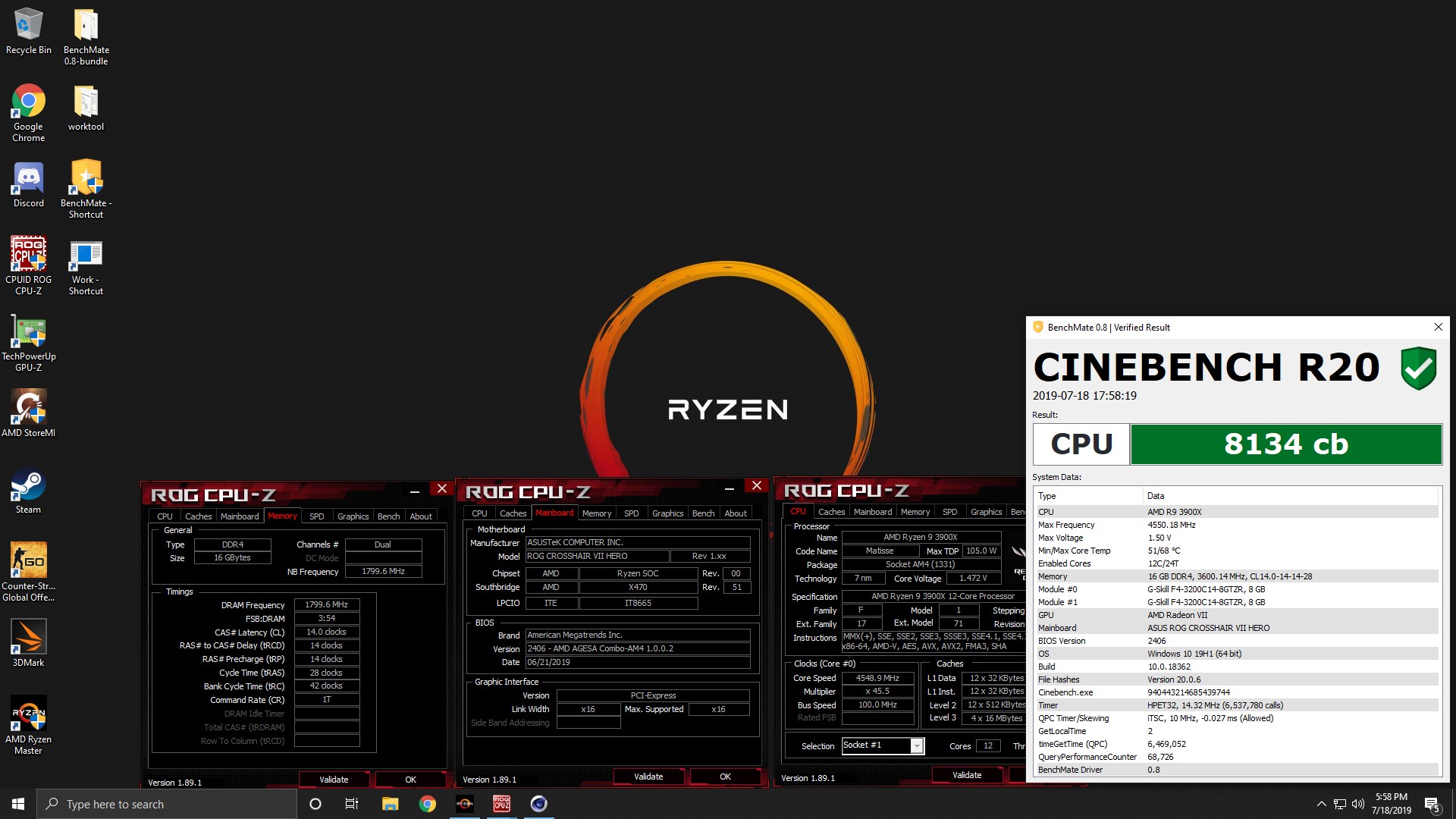The height and width of the screenshot is (819, 1456).
Task: Launch Discord desktop shortcut
Action: coord(28,184)
